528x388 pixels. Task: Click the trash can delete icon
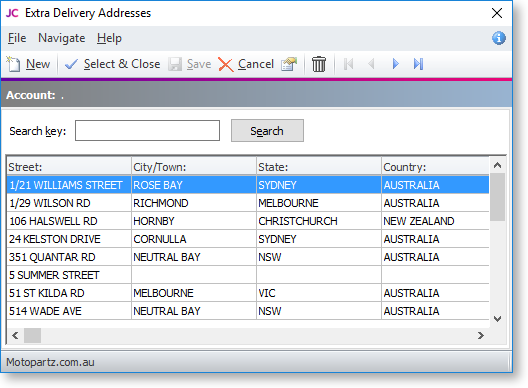pyautogui.click(x=319, y=64)
